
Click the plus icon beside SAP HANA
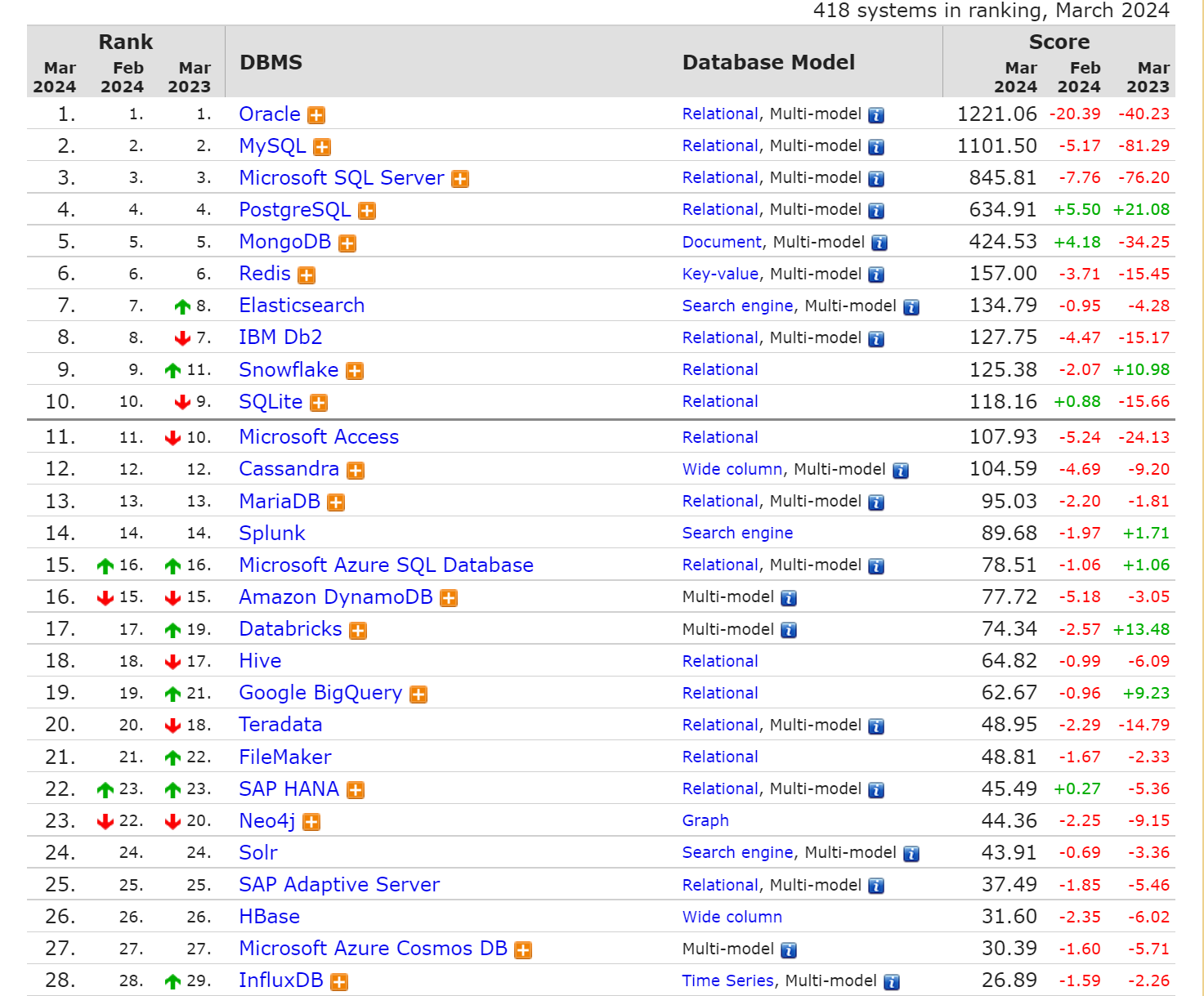356,790
